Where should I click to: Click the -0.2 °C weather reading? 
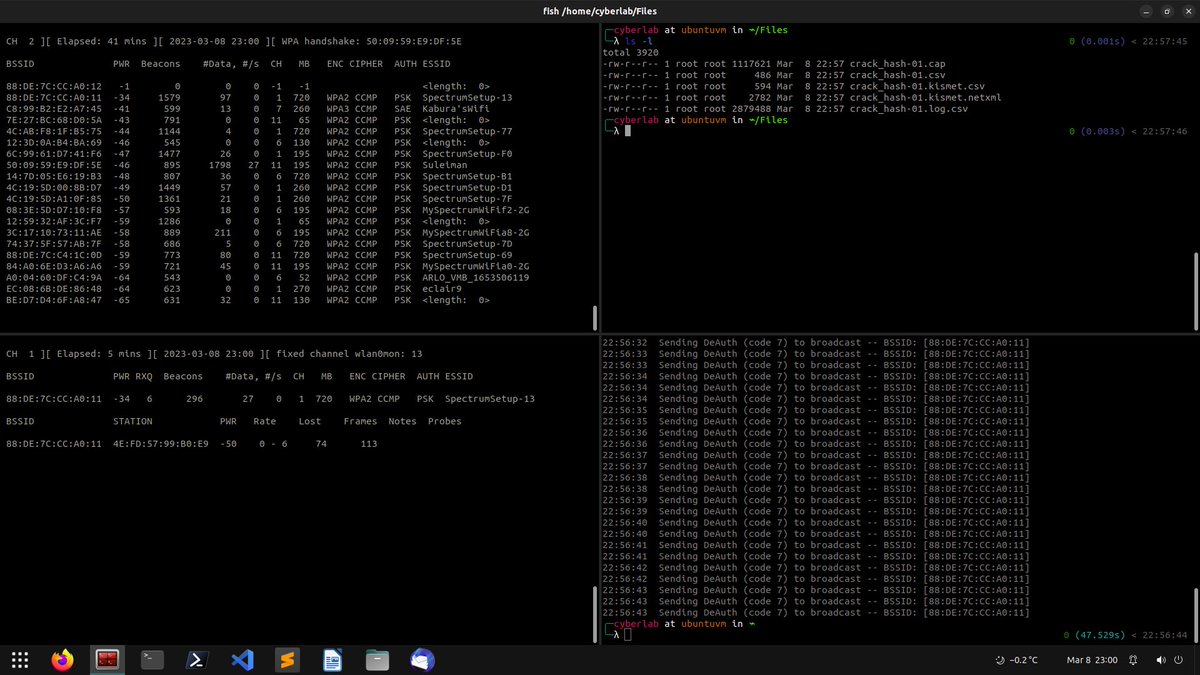click(1025, 660)
